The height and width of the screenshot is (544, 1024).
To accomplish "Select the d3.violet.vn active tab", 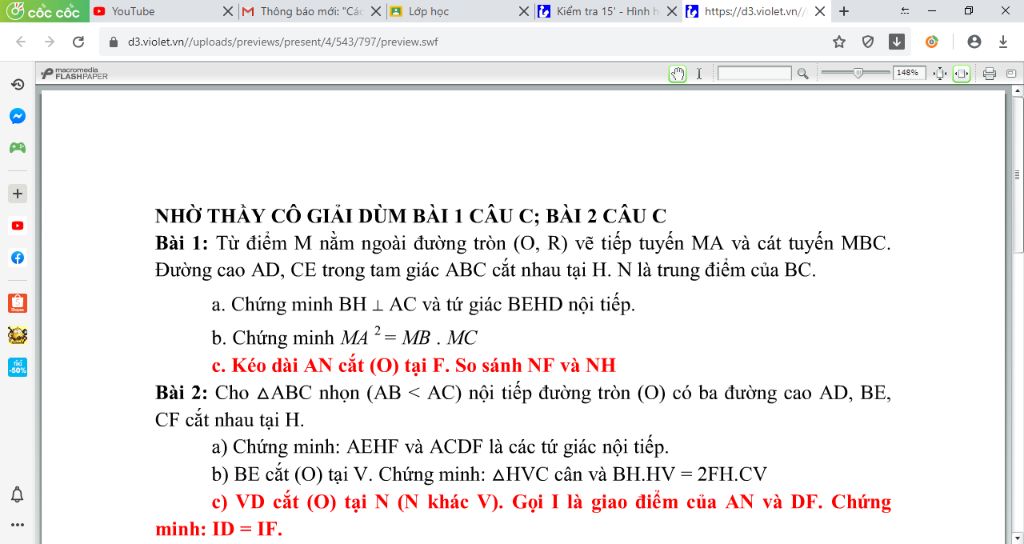I will 748,11.
